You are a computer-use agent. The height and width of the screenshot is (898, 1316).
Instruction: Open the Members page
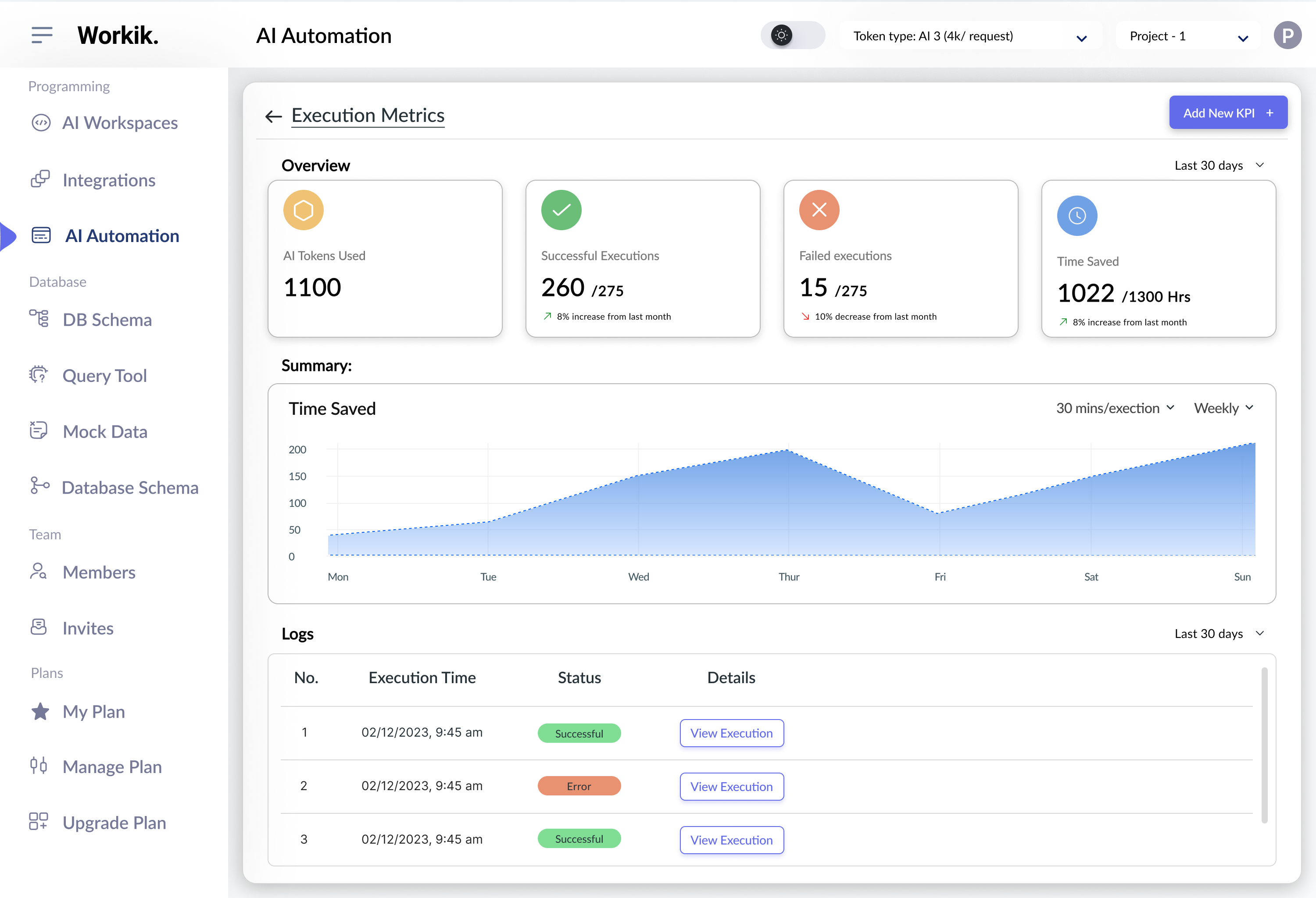coord(99,571)
